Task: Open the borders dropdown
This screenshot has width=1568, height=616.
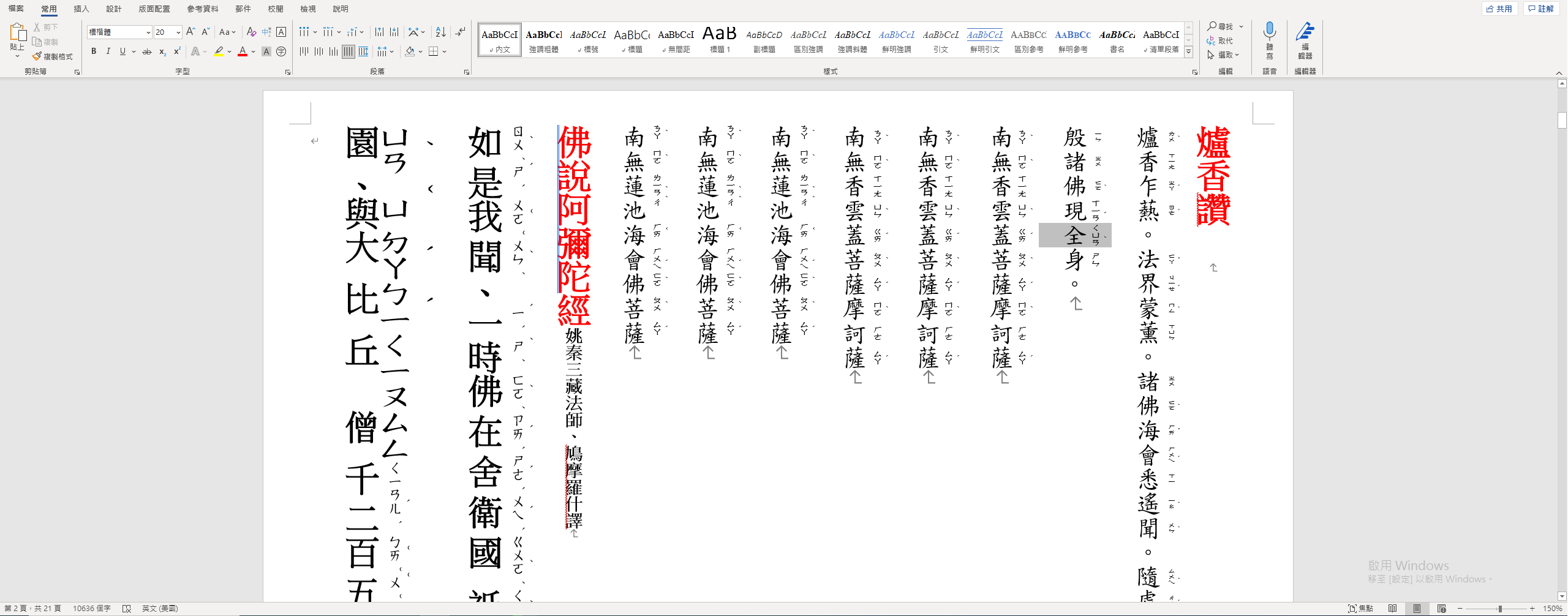Action: (x=445, y=51)
